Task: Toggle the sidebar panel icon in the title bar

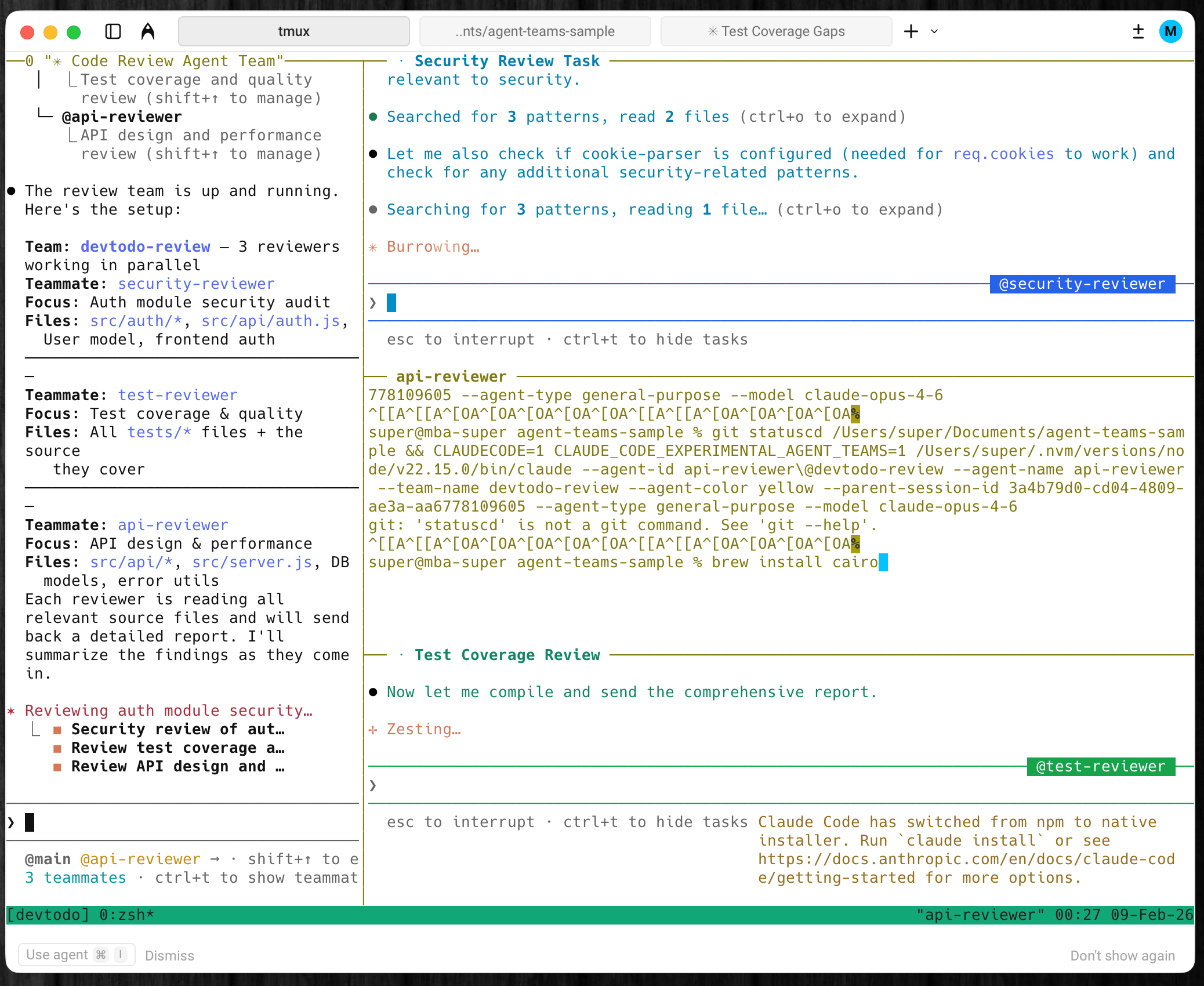Action: [x=113, y=31]
